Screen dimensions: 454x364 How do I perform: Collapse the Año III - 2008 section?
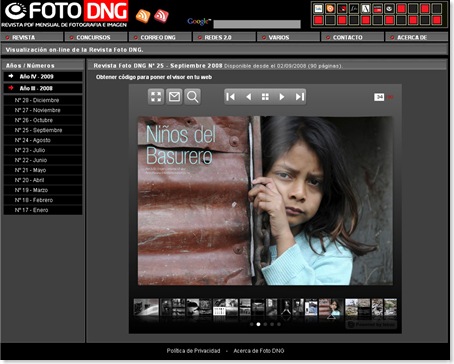[x=43, y=88]
